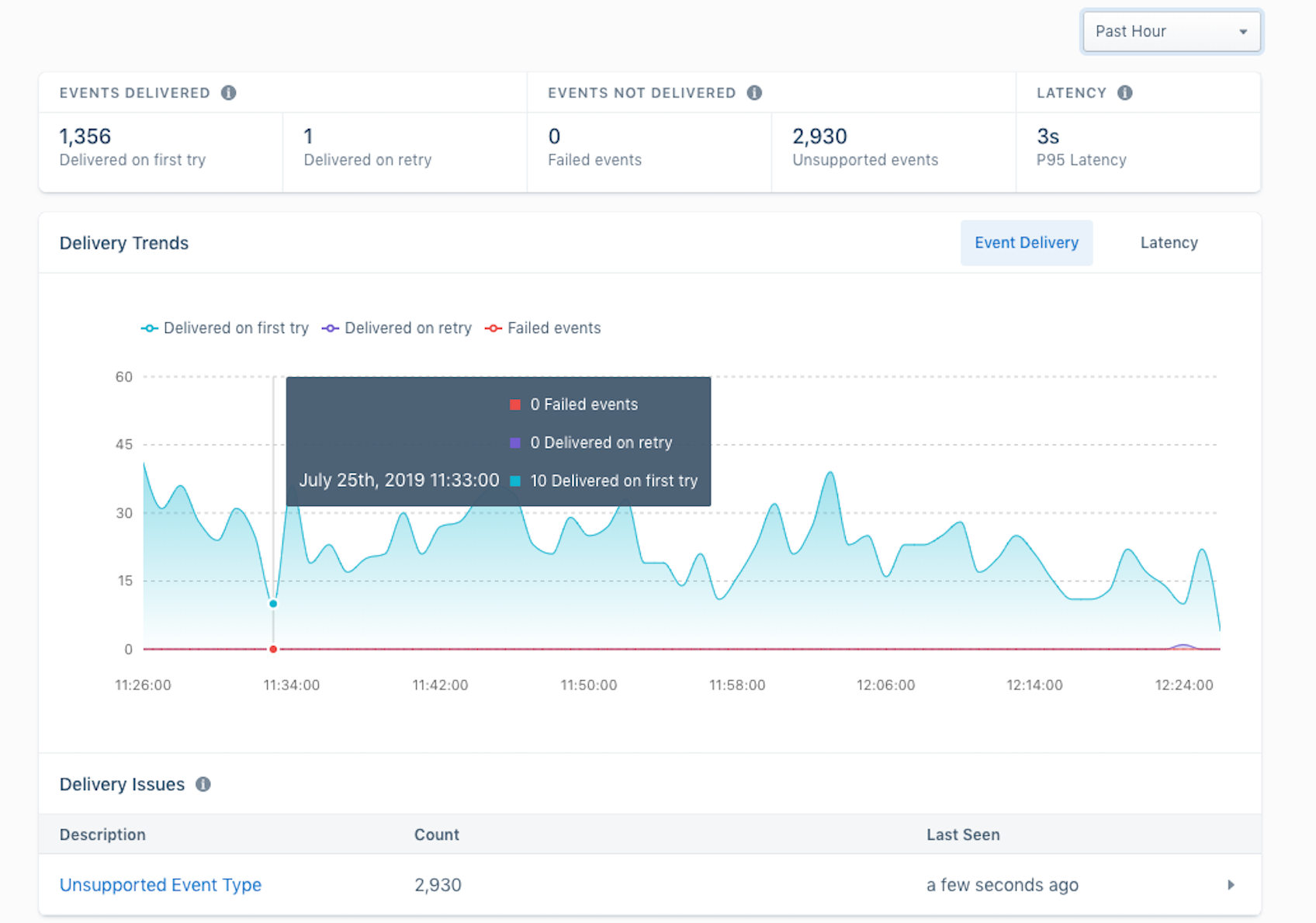The image size is (1316, 923).
Task: Click the Failed events red legend marker
Action: (492, 328)
